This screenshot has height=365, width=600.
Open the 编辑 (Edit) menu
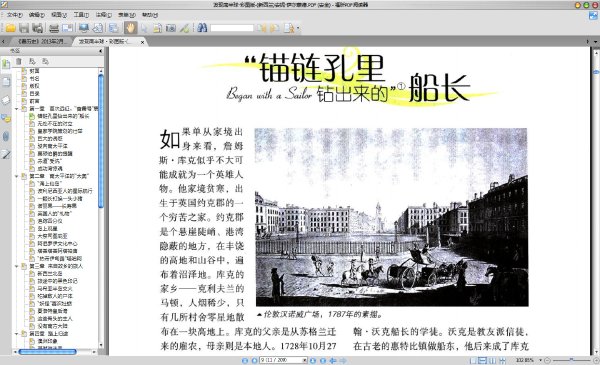(37, 15)
